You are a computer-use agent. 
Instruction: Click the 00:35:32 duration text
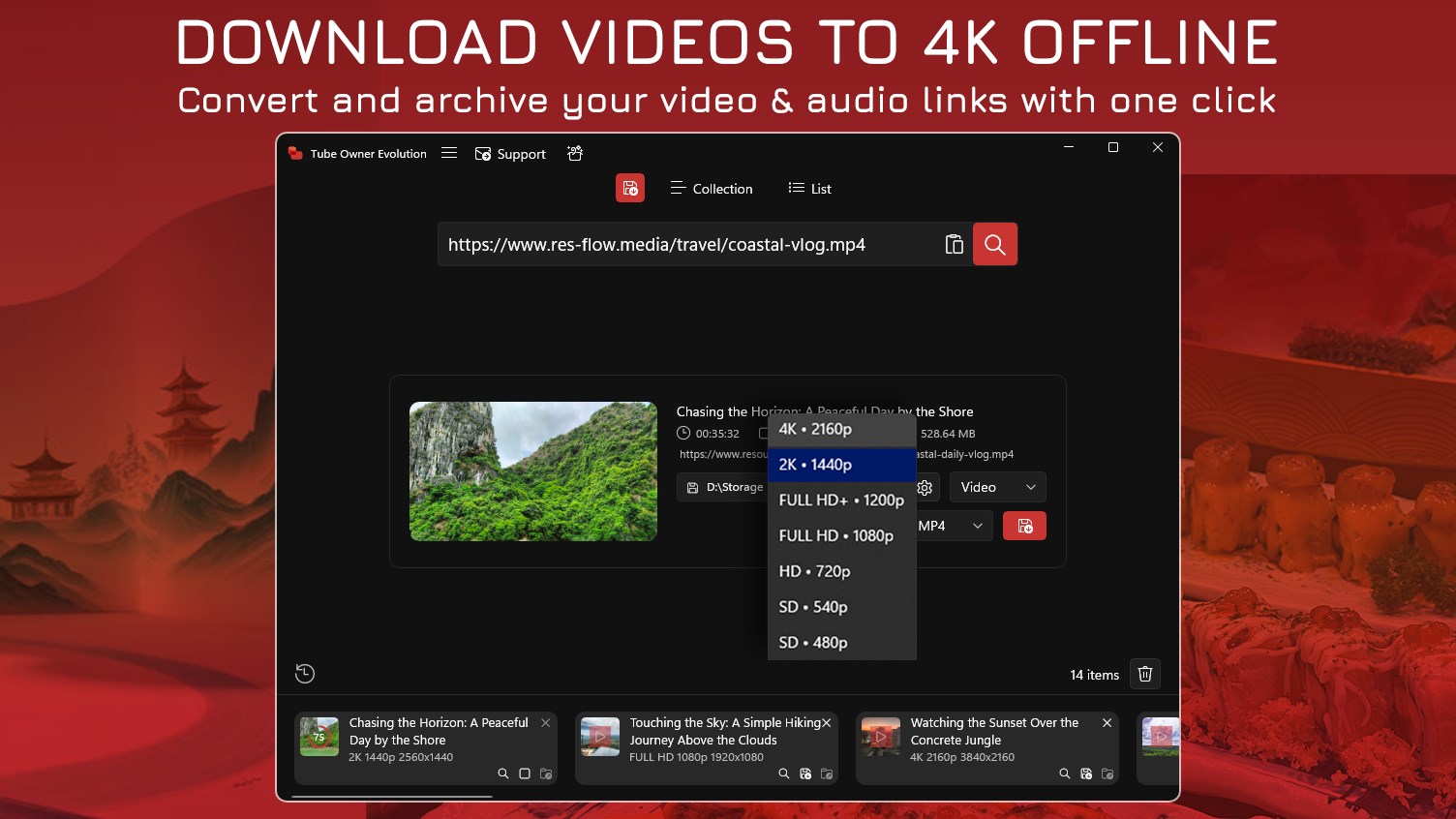(717, 434)
